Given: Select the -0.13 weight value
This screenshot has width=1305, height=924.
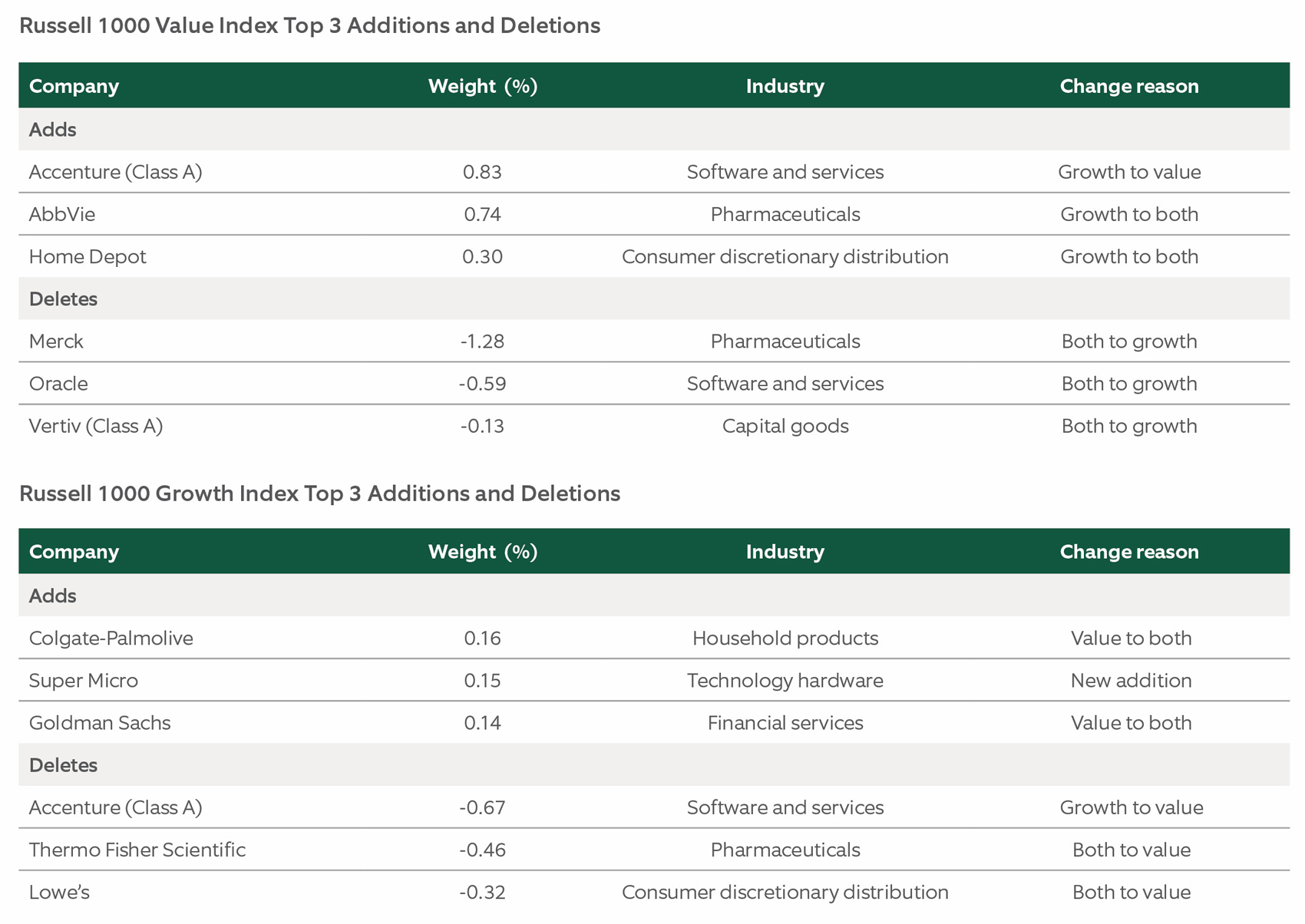Looking at the screenshot, I should 483,426.
